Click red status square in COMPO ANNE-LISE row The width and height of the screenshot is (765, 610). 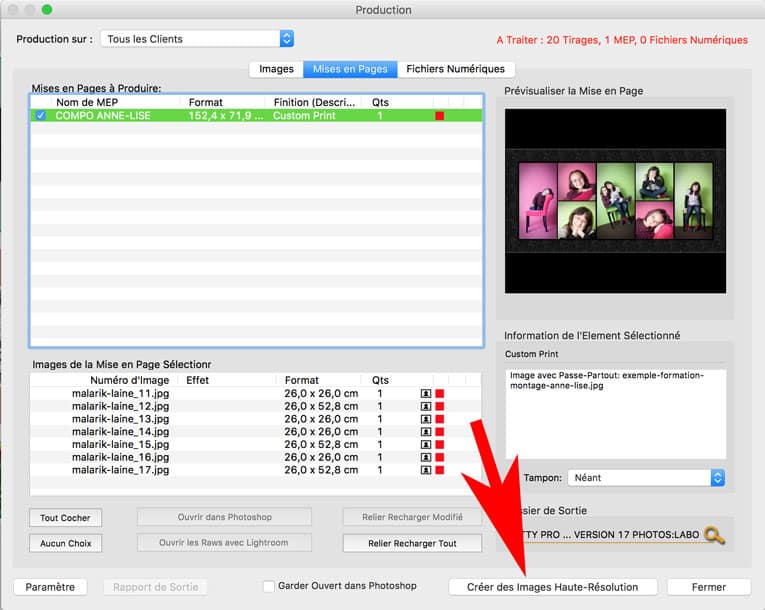[440, 116]
